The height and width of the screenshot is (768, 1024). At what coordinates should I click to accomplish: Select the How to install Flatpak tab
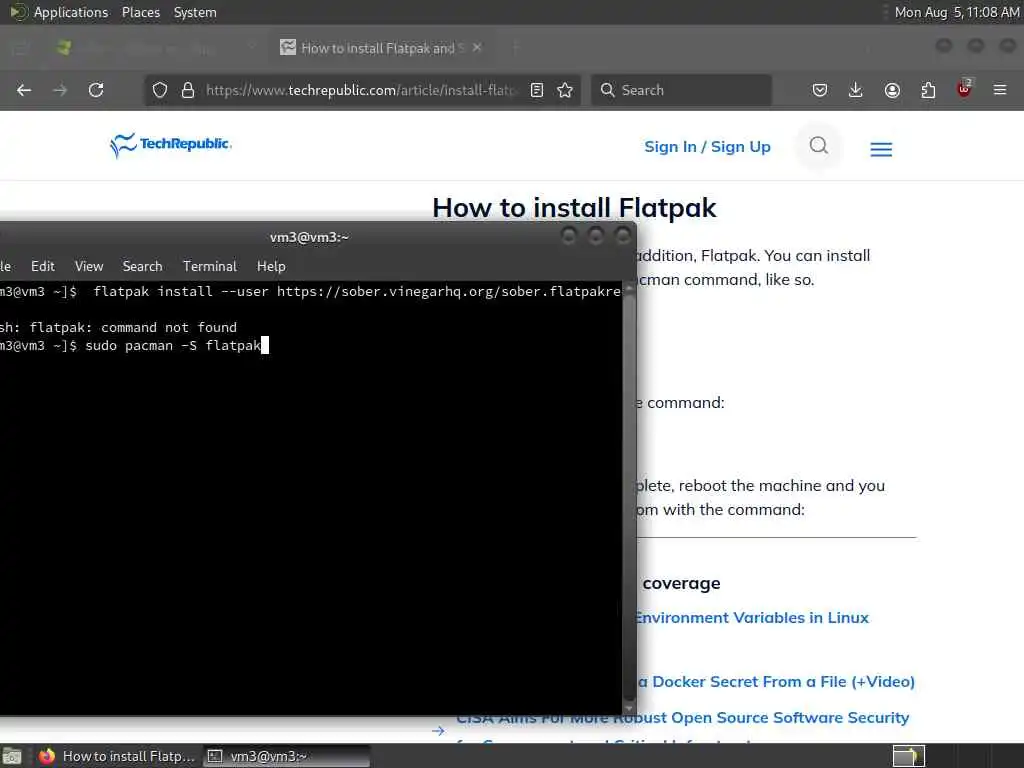[382, 48]
